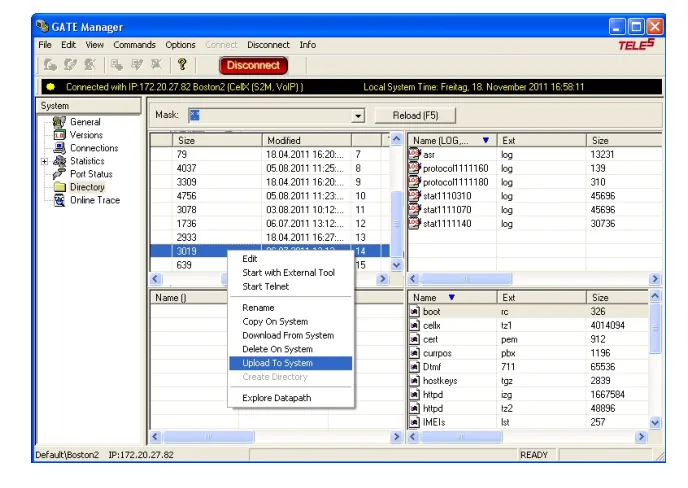Select the row with size 4756

coord(270,196)
